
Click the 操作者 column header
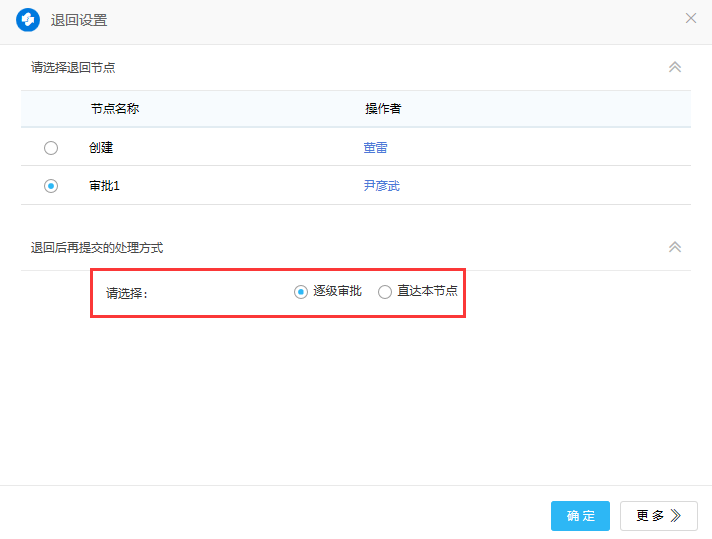383,108
